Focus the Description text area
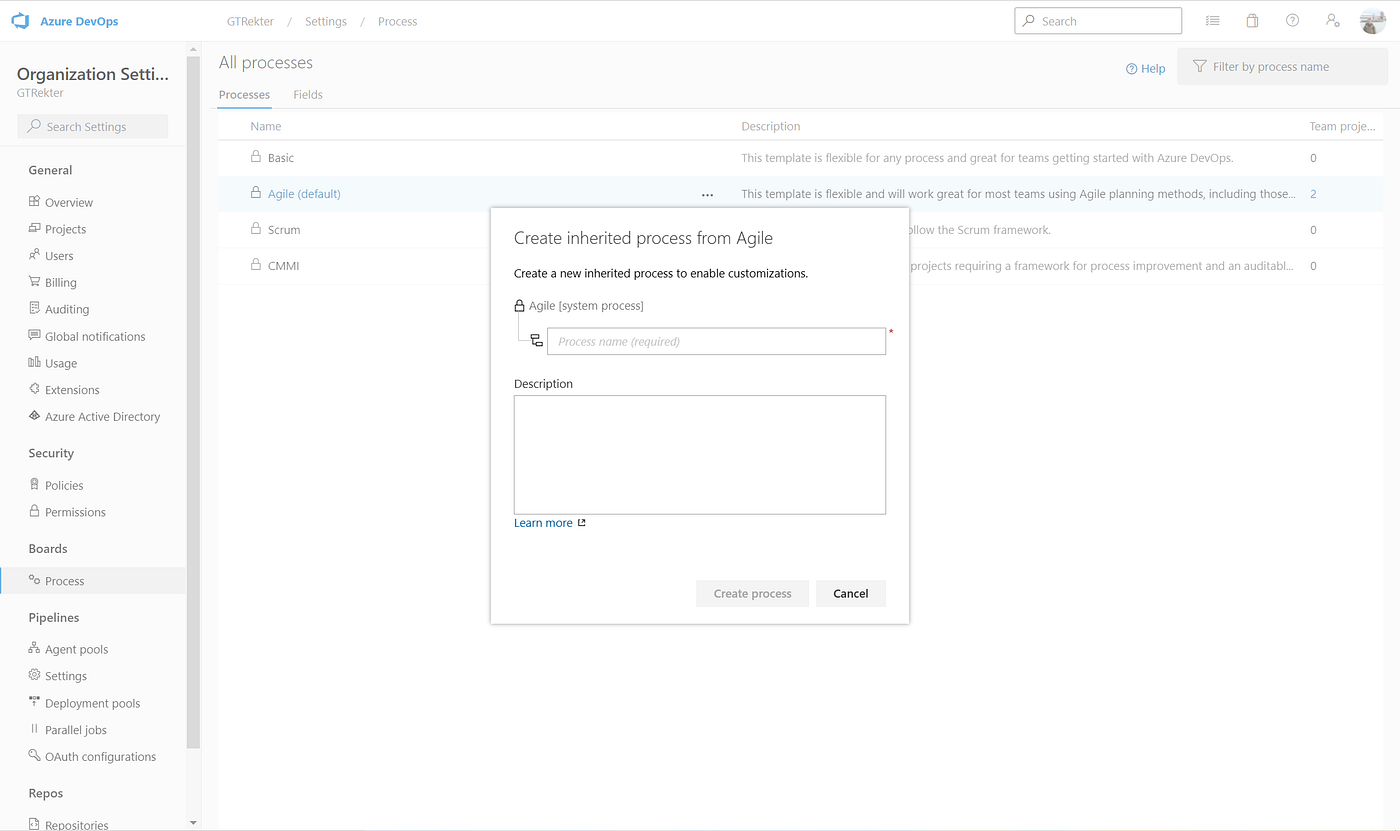 [x=700, y=455]
